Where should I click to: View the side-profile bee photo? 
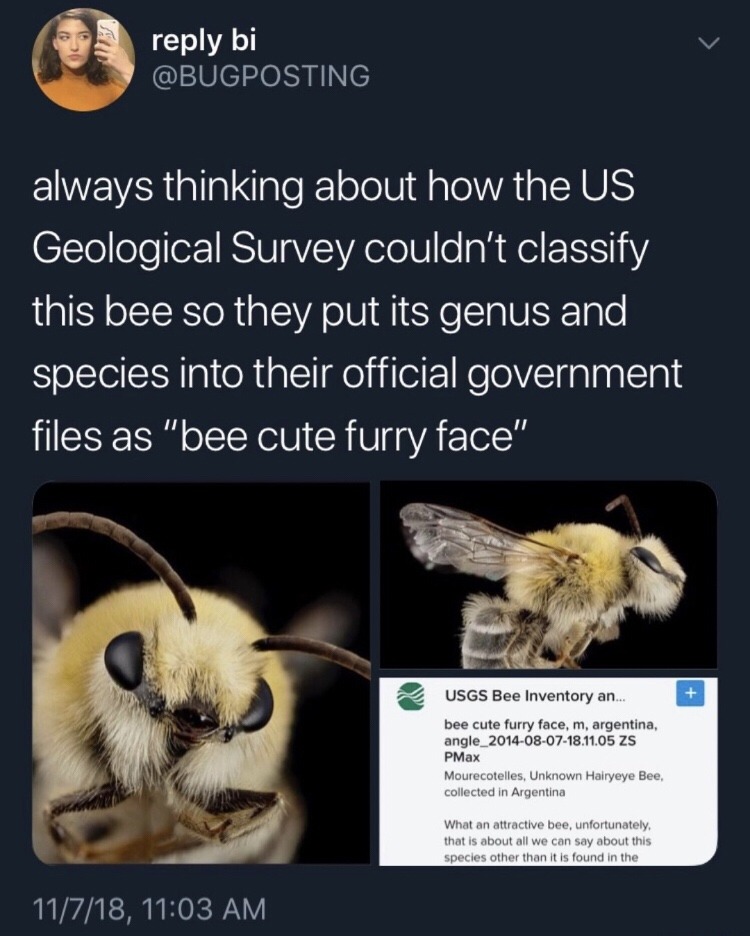(548, 572)
